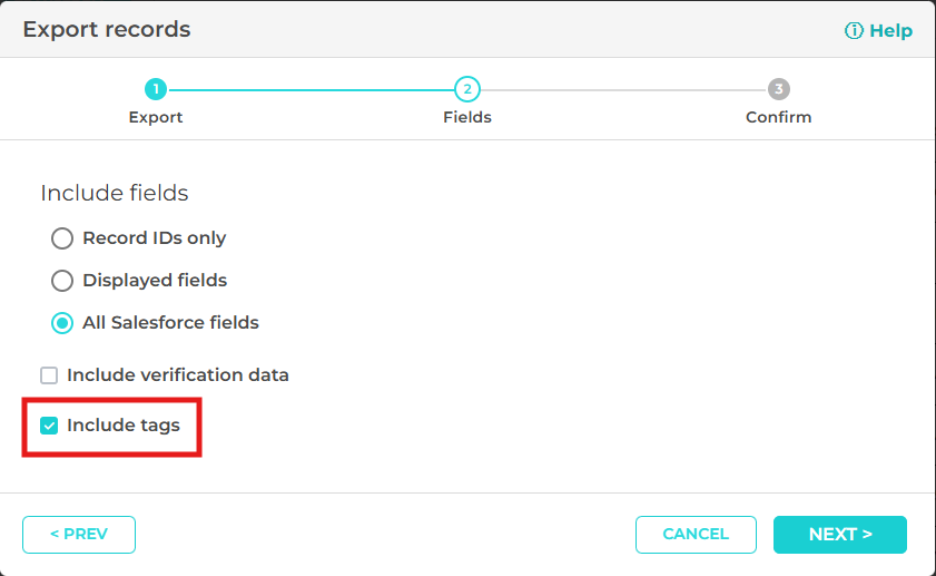The width and height of the screenshot is (936, 576).
Task: Click the info circle icon beside Help
Action: [855, 30]
